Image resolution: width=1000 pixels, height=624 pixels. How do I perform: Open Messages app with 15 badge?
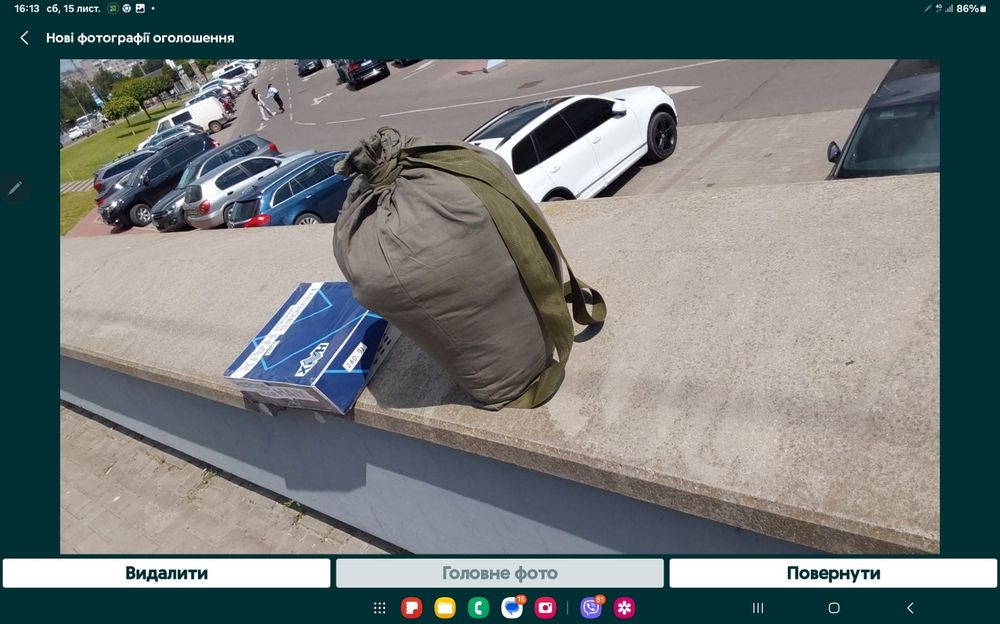(x=512, y=607)
